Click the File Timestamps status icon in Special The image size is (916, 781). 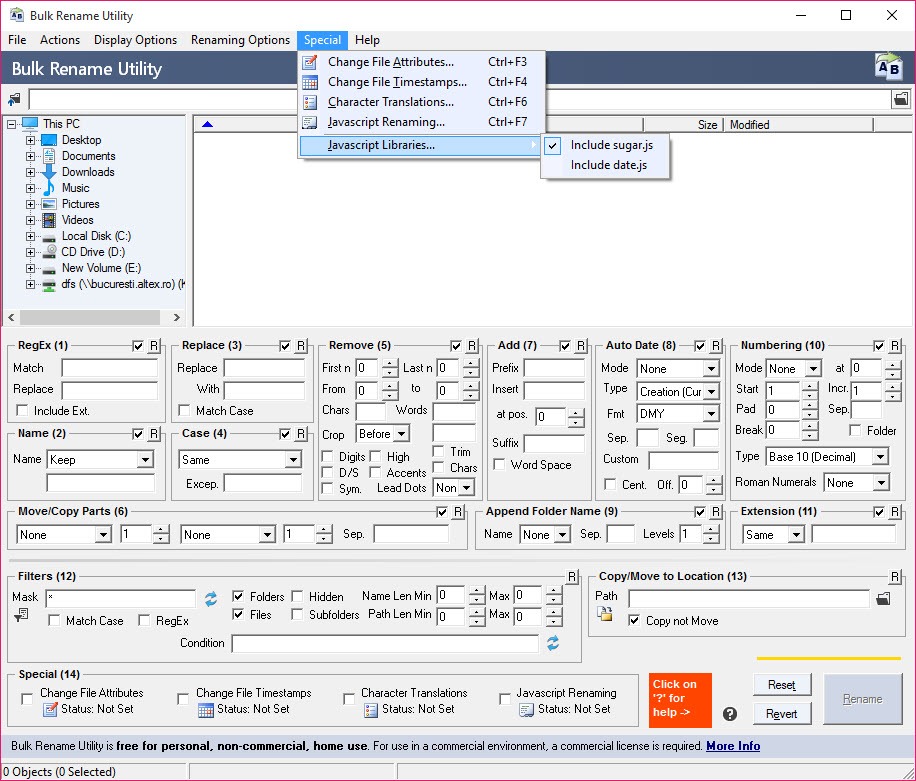(206, 710)
